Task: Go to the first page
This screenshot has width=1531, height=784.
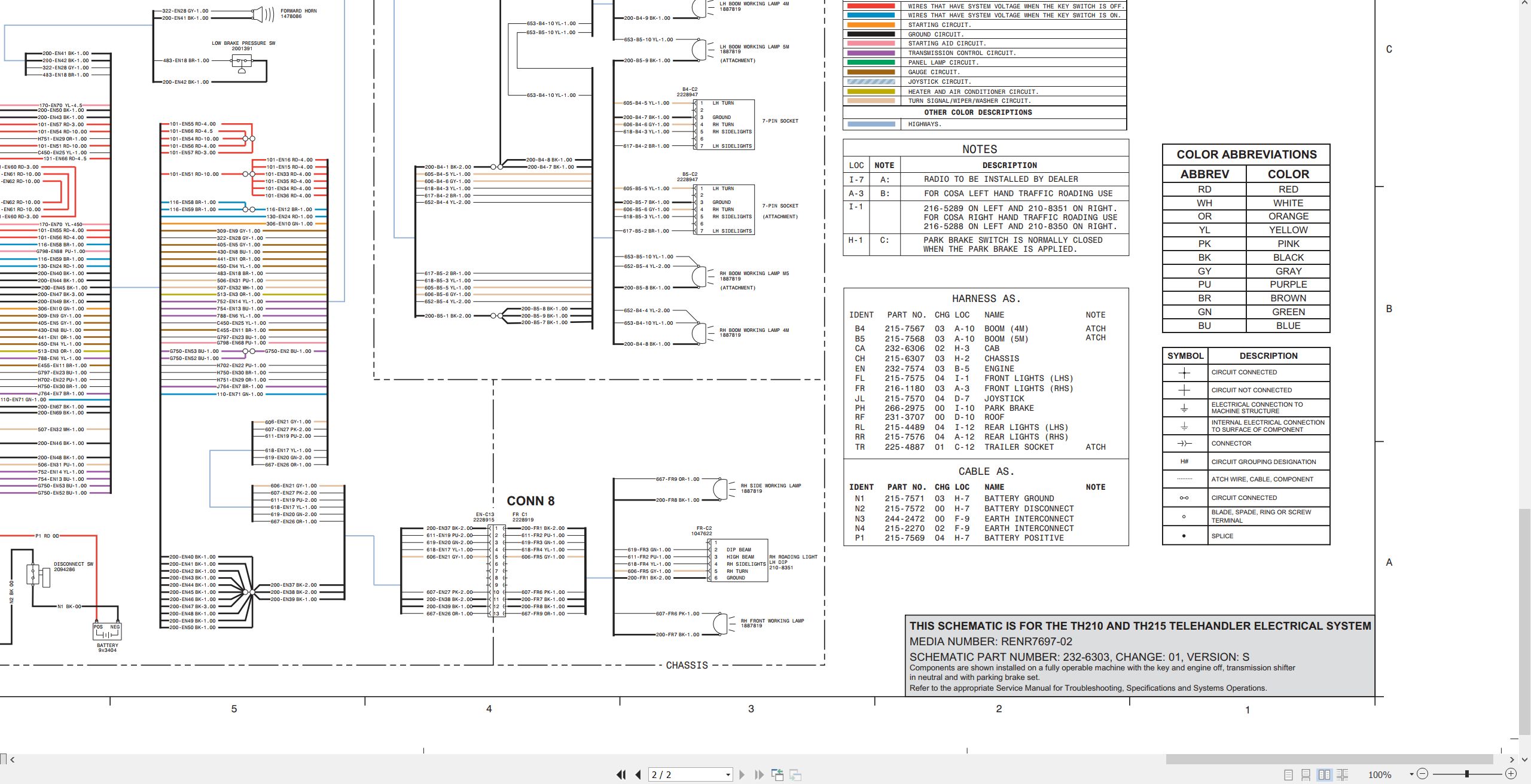Action: pyautogui.click(x=621, y=774)
